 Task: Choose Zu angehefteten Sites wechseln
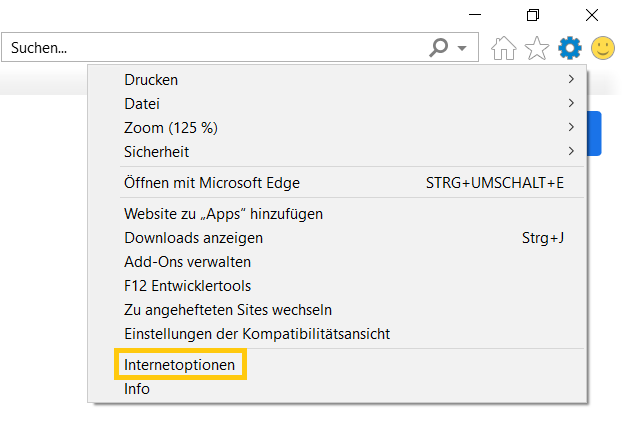click(337, 309)
